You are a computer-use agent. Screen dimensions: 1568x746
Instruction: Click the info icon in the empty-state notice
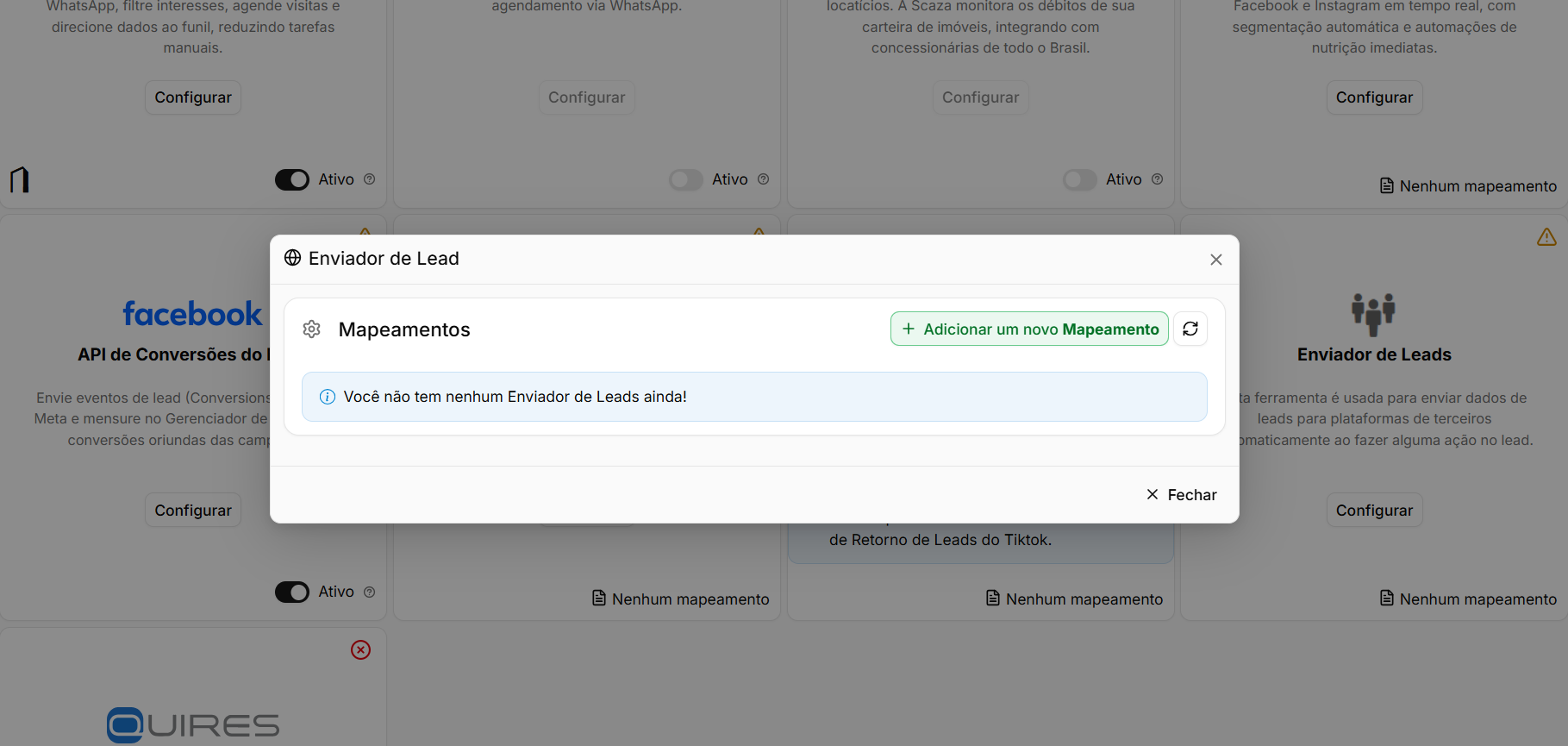(x=328, y=397)
